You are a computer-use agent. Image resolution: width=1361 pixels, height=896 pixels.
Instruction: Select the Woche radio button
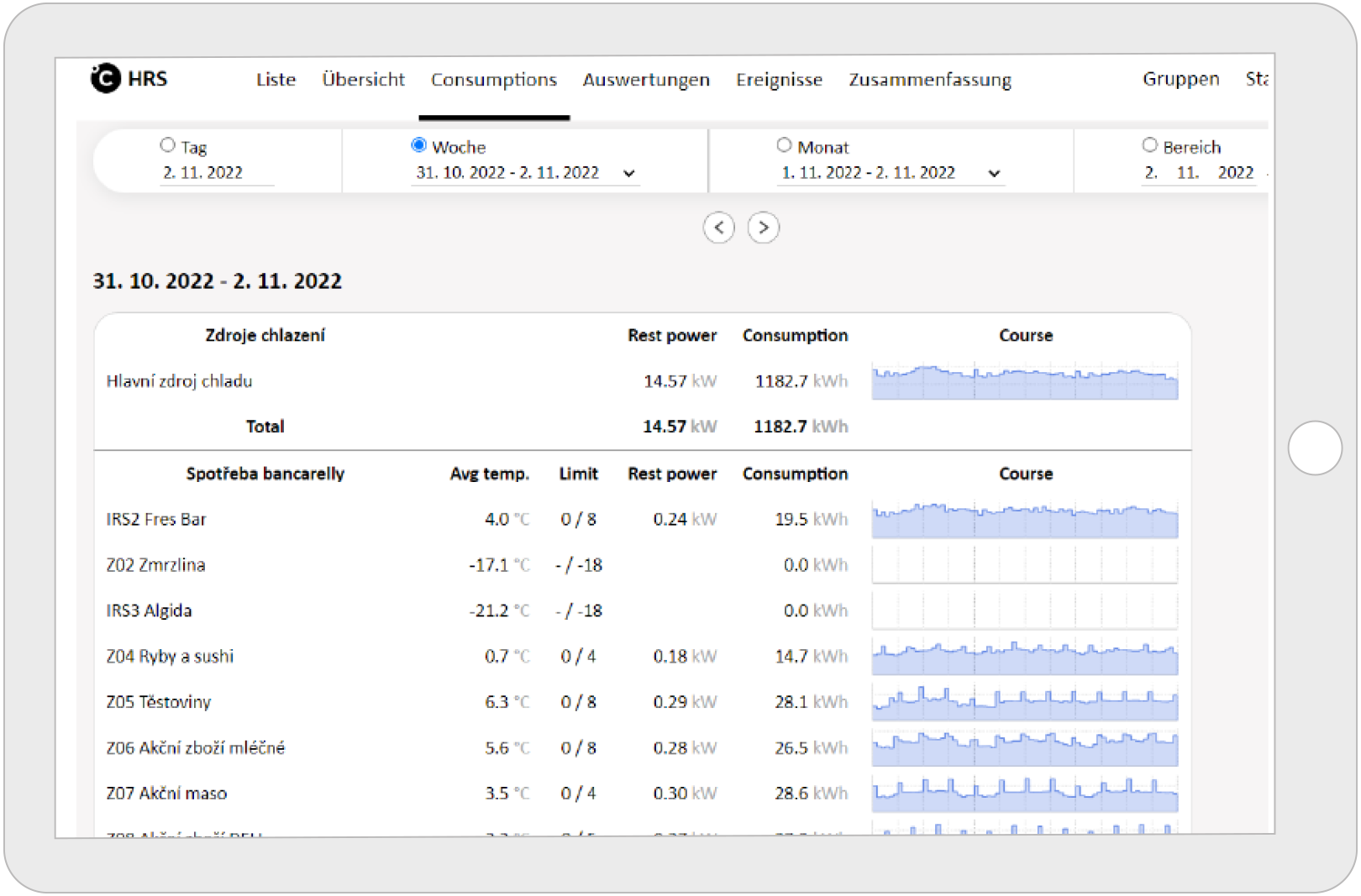pyautogui.click(x=418, y=145)
